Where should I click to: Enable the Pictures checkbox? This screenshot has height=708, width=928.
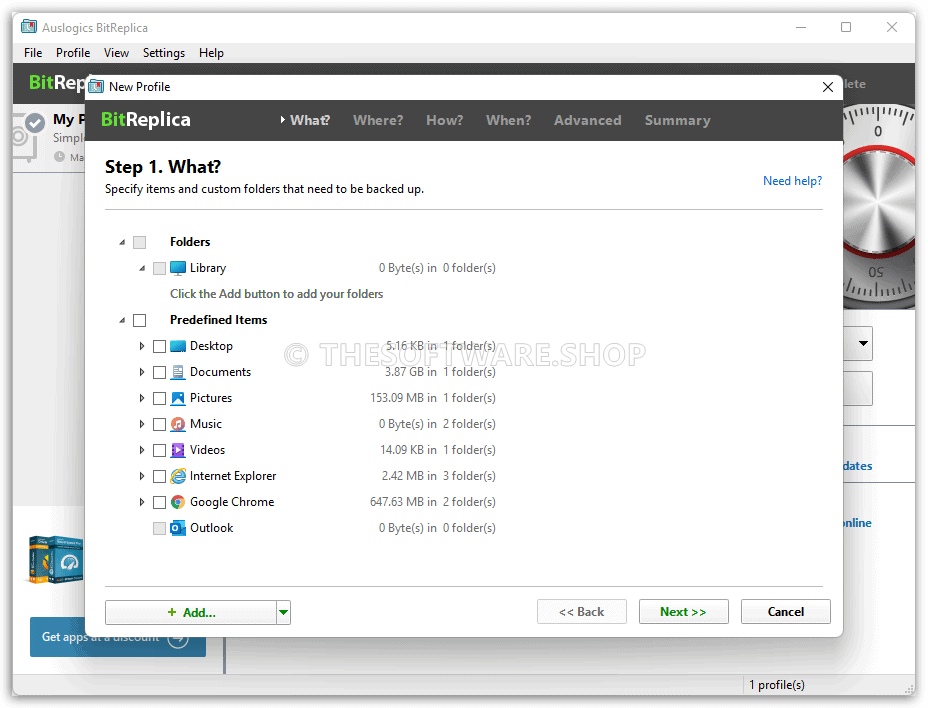tap(159, 398)
